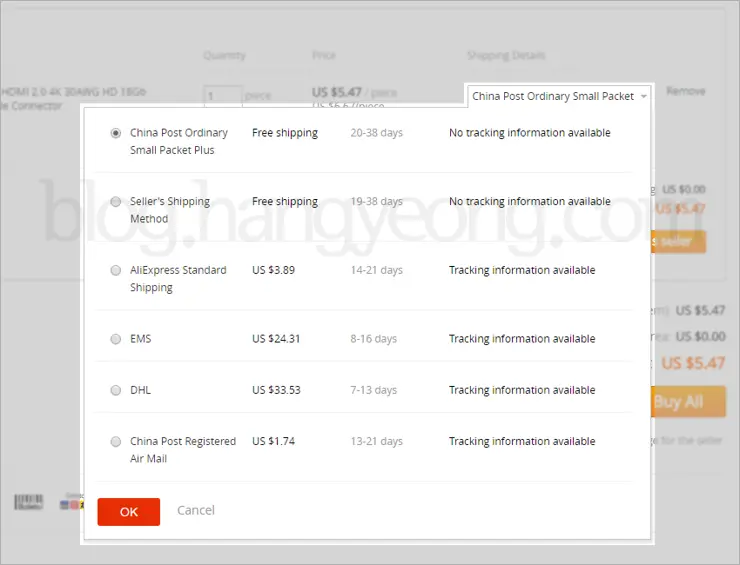Image resolution: width=740 pixels, height=565 pixels.
Task: Click the quantity input field
Action: pos(223,96)
